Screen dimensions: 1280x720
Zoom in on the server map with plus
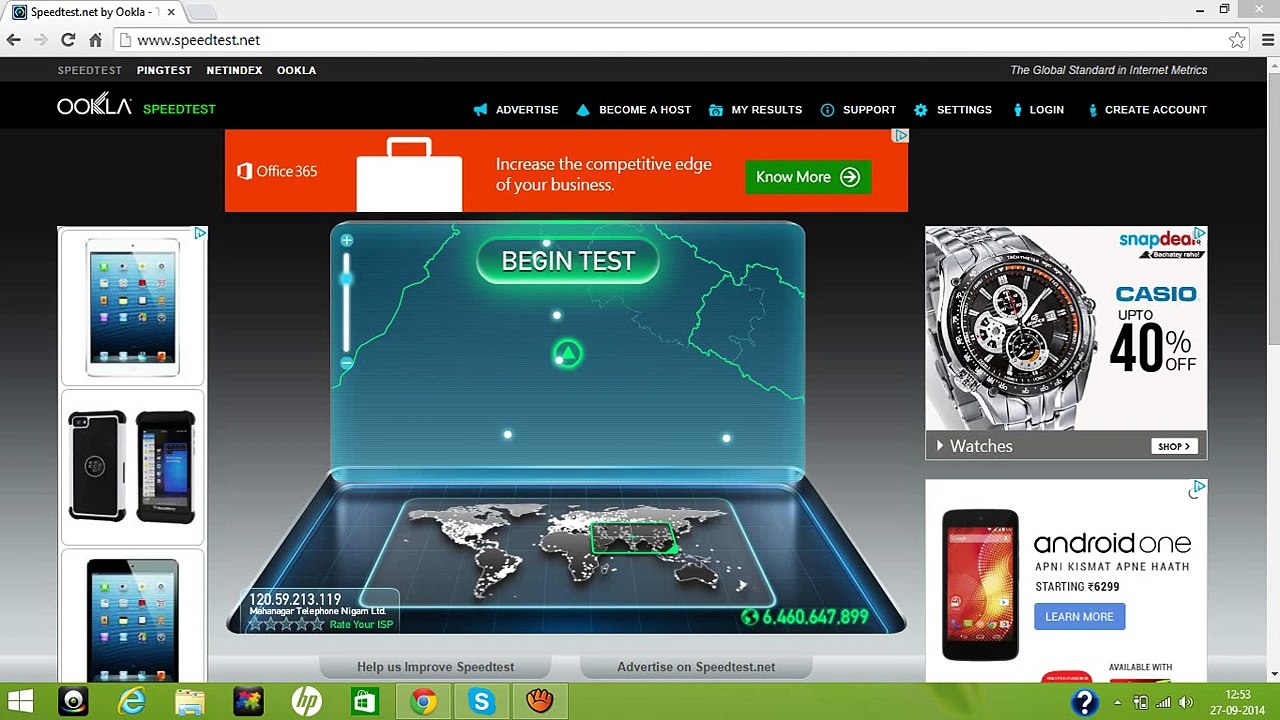coord(346,240)
